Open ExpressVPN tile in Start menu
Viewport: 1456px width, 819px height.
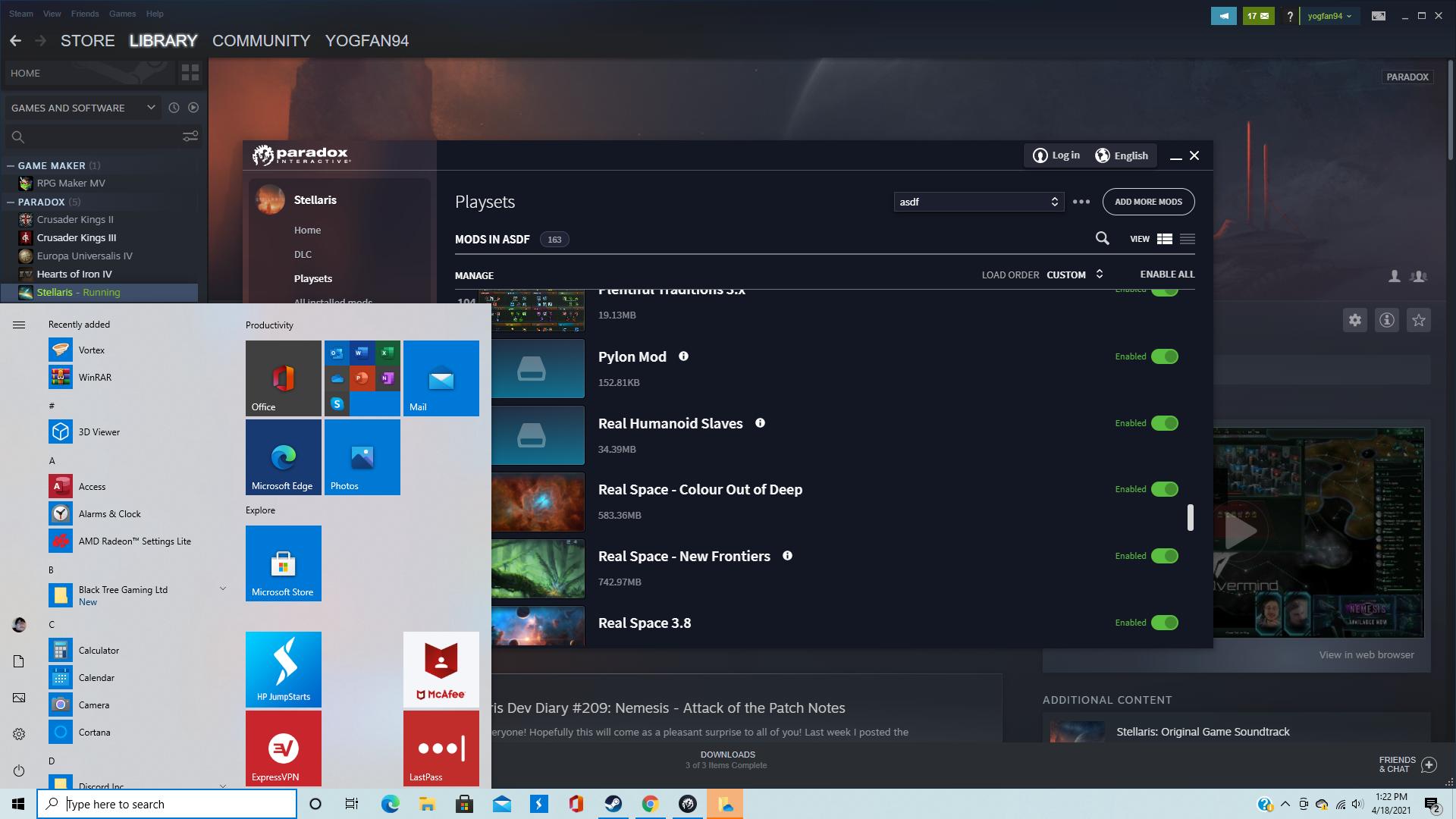(x=284, y=748)
